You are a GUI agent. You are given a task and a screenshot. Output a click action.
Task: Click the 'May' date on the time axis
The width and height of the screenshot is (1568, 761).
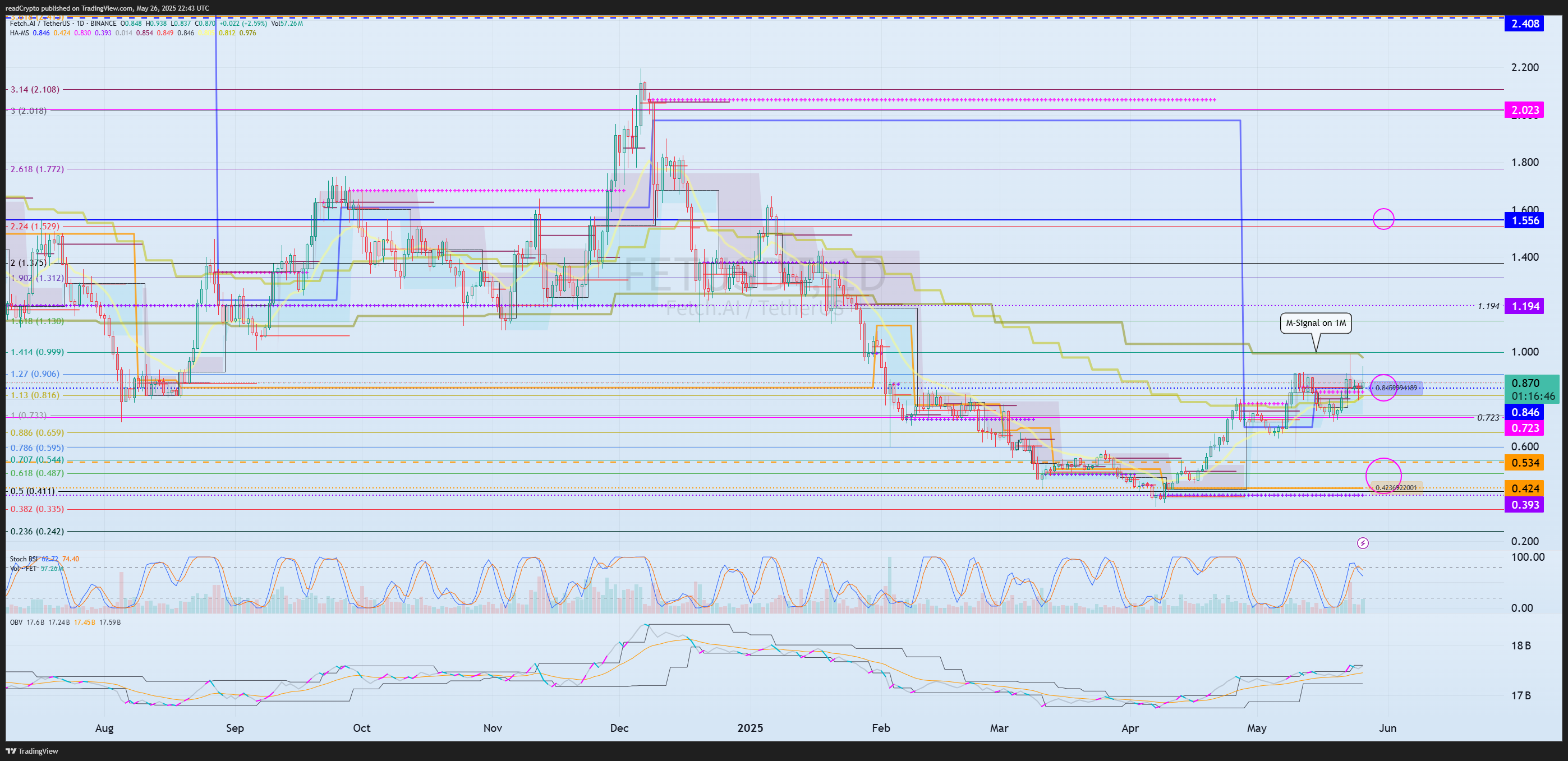[x=1256, y=728]
